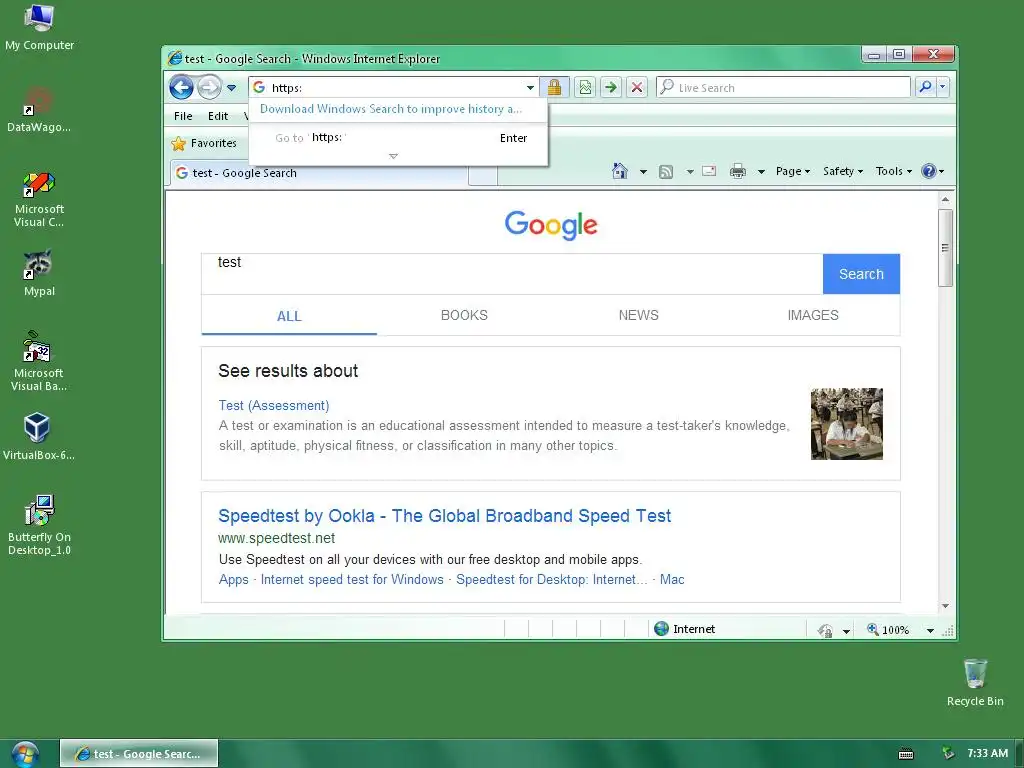Open the Tools menu

point(893,171)
